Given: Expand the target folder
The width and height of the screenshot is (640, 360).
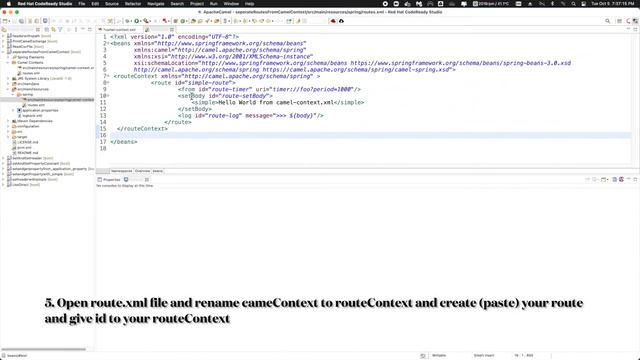Looking at the screenshot, I should (x=9, y=137).
